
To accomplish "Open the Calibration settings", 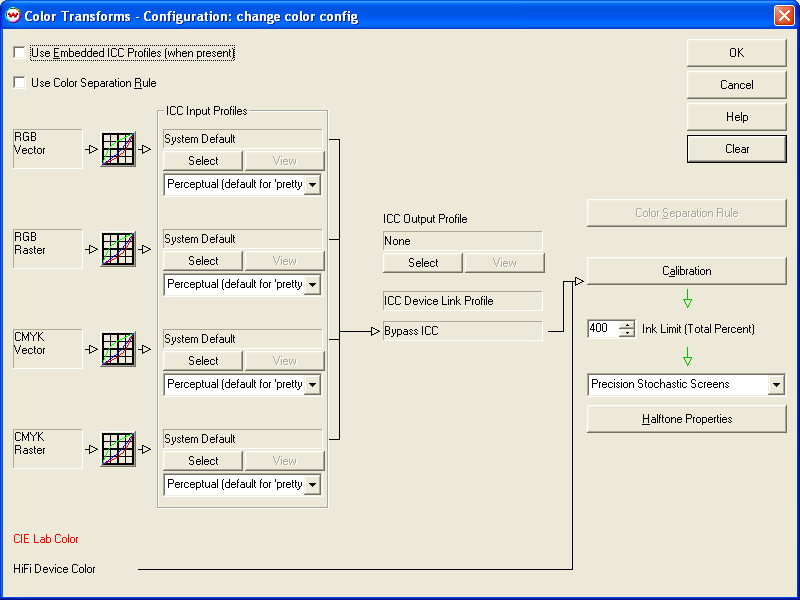I will (686, 271).
